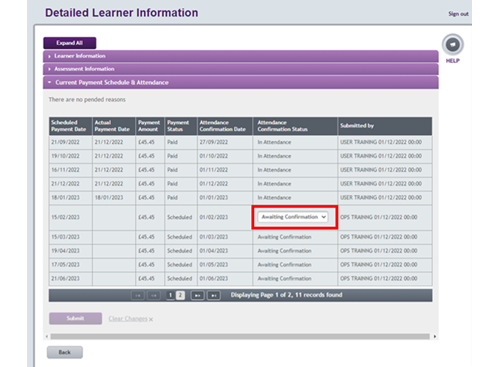Click attendance confirmation date 01/04/2023
Viewport: 500px width, 367px height.
click(x=214, y=251)
